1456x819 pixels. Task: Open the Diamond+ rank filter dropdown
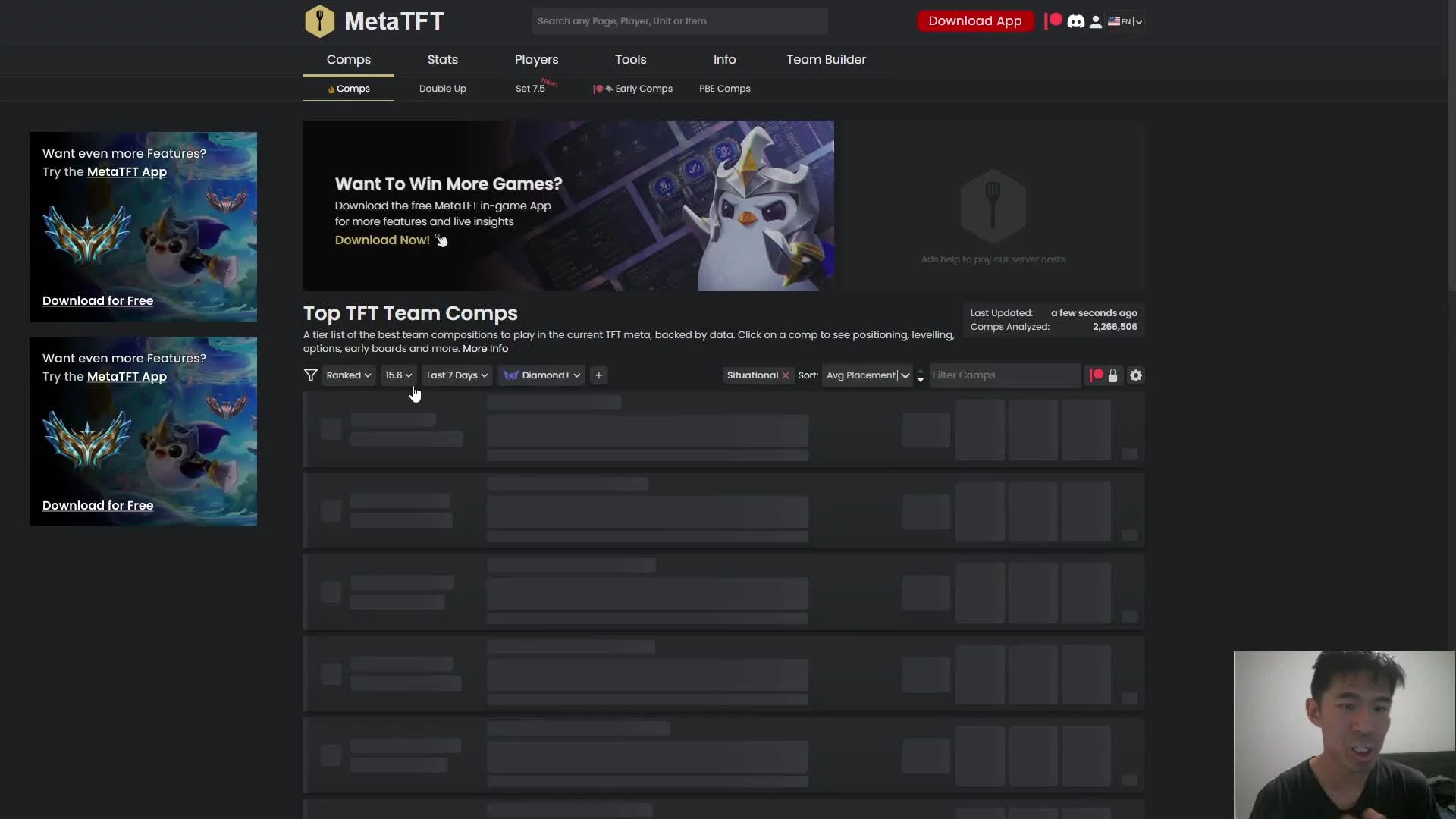click(x=541, y=375)
